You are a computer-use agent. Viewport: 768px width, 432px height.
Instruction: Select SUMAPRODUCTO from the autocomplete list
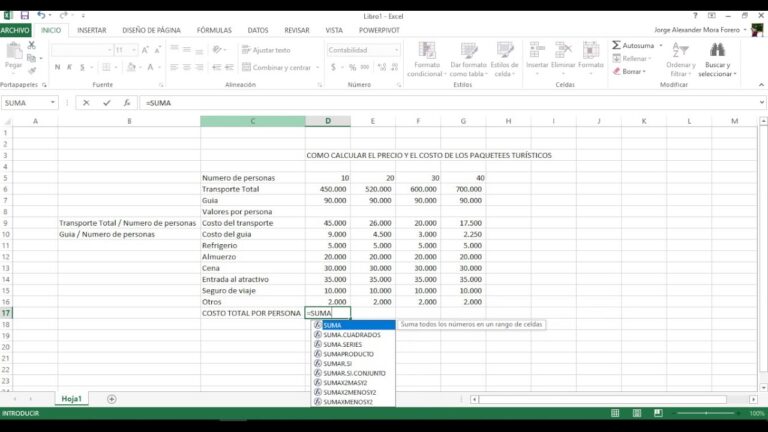[x=349, y=354]
